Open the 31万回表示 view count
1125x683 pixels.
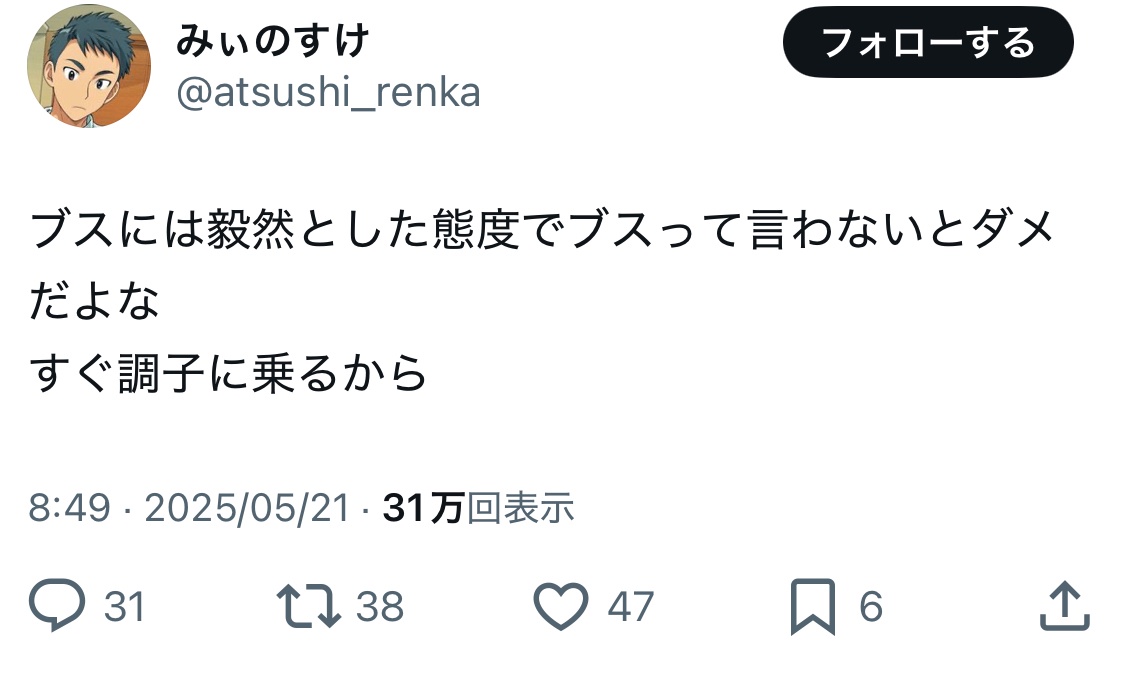pyautogui.click(x=479, y=509)
